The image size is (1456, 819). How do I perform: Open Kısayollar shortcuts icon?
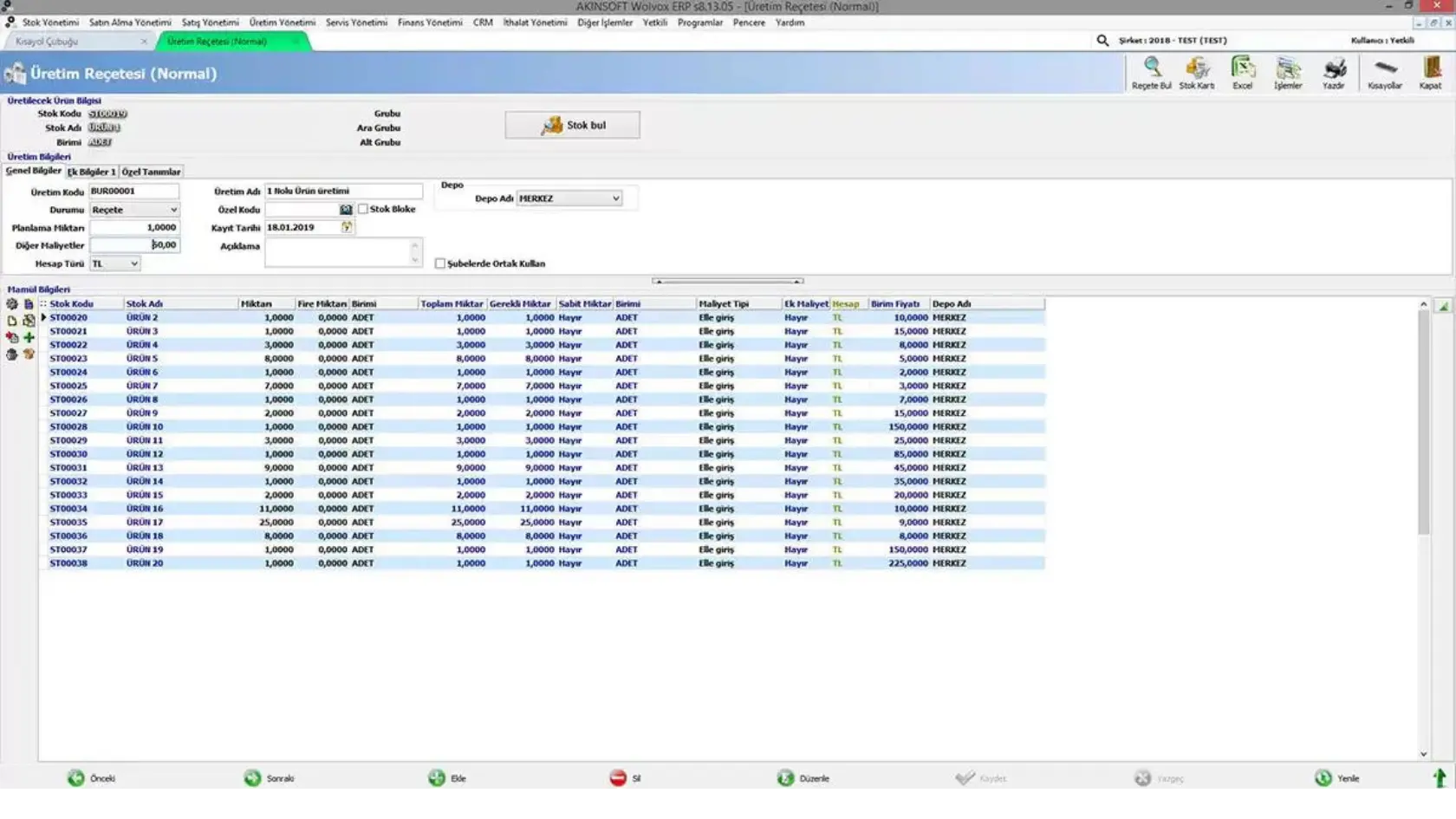[1385, 73]
